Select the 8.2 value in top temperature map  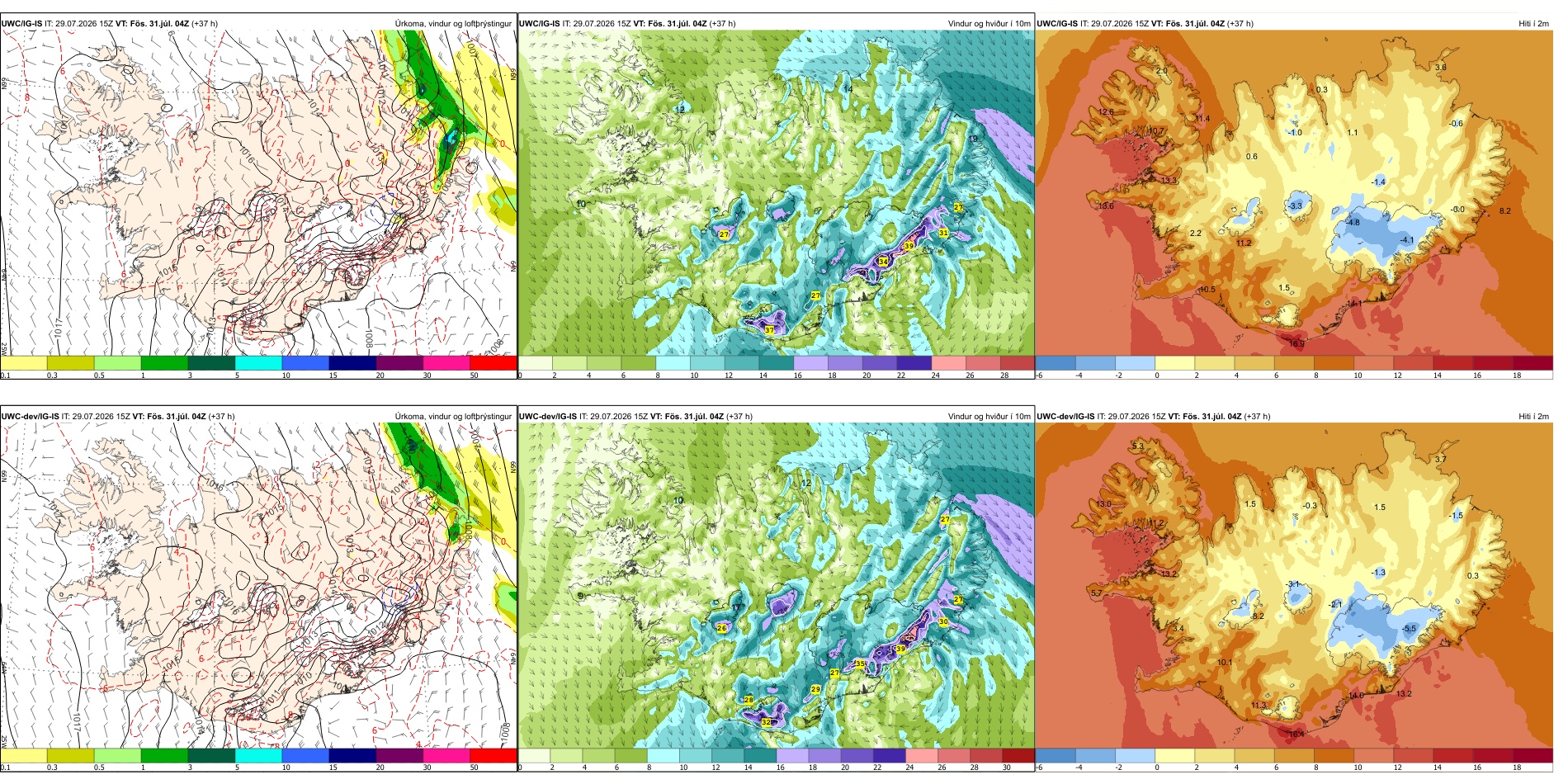click(x=1505, y=211)
